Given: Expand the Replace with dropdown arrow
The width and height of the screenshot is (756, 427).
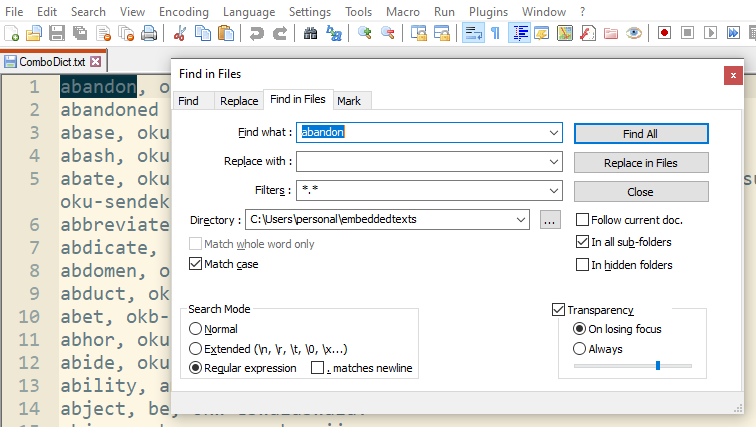Looking at the screenshot, I should click(554, 161).
